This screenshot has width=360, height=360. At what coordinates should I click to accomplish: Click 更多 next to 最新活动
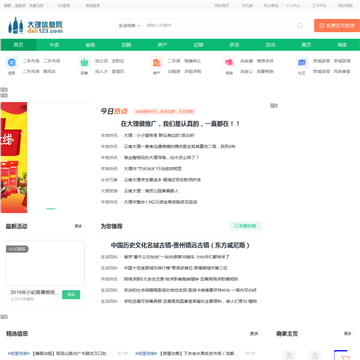[79, 226]
